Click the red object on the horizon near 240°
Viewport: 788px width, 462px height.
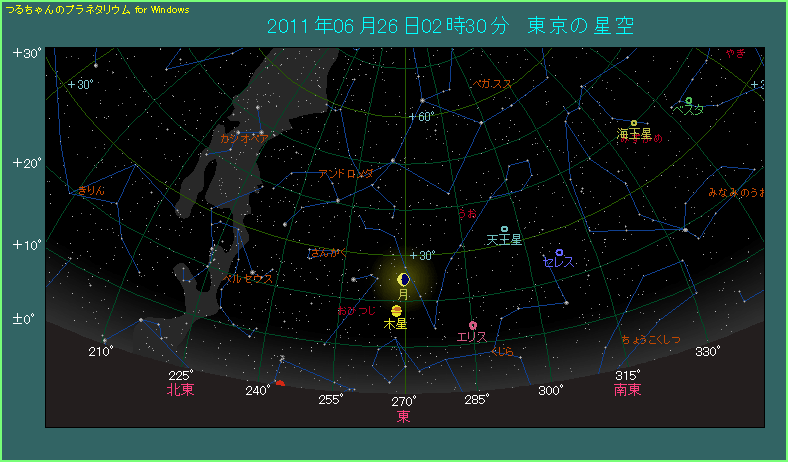(x=280, y=383)
